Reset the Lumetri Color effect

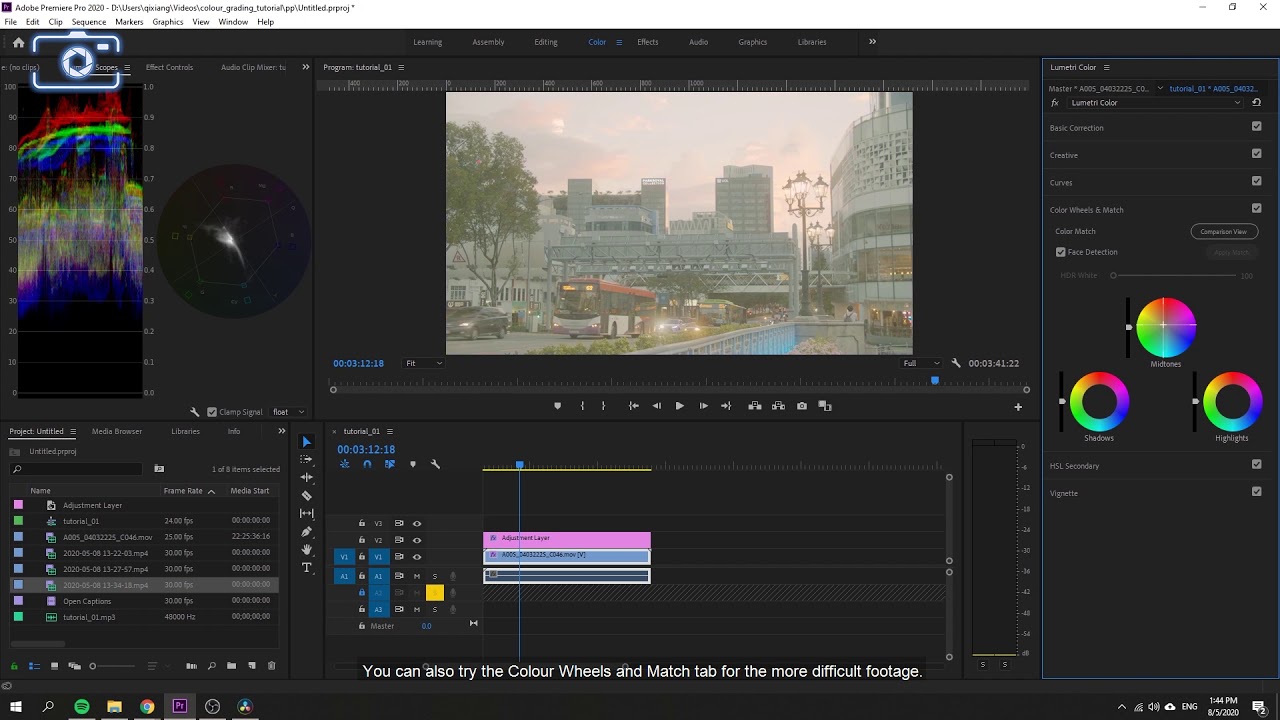[1257, 102]
